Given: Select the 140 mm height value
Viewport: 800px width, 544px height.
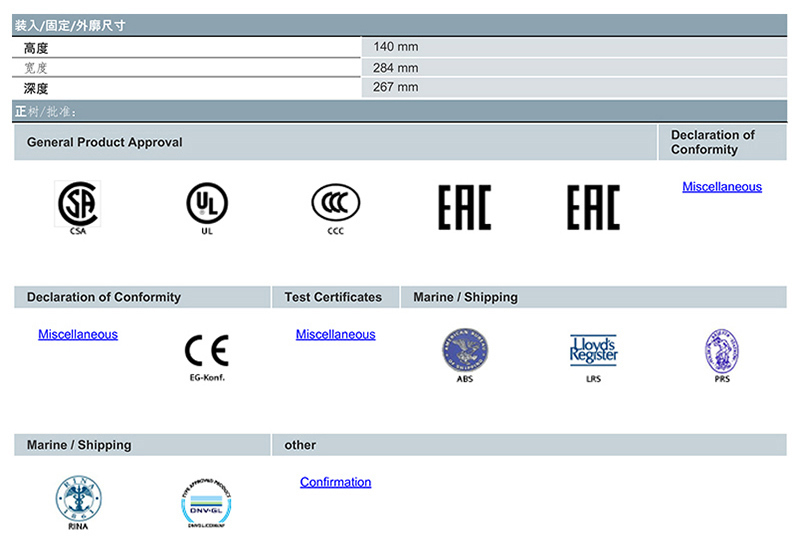Looking at the screenshot, I should click(x=395, y=47).
